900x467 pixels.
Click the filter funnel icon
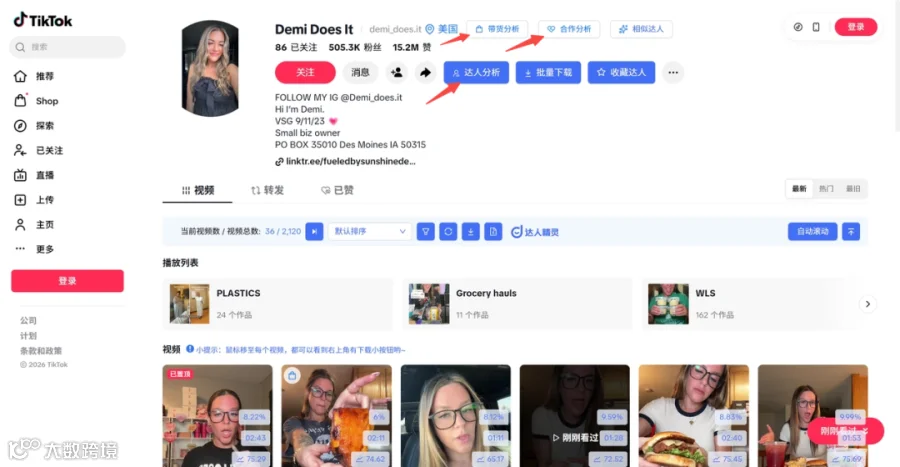425,231
